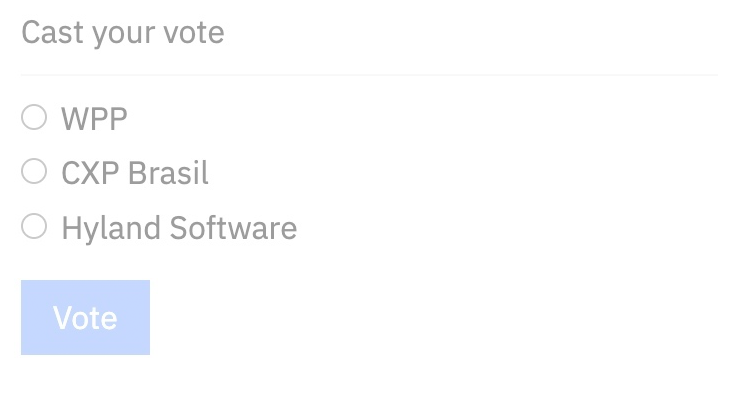This screenshot has width=730, height=398.
Task: Select the CXP Brasil radio button
Action: (x=34, y=171)
